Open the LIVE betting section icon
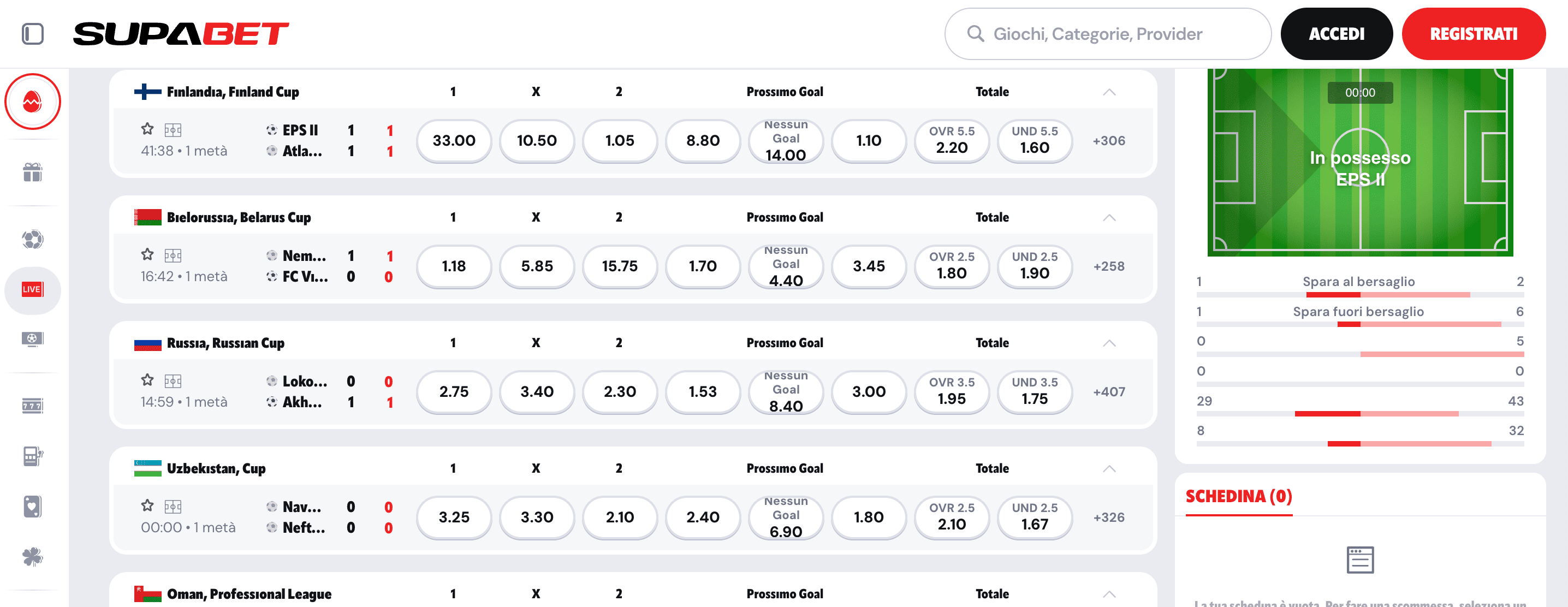The width and height of the screenshot is (1568, 607). pyautogui.click(x=33, y=290)
